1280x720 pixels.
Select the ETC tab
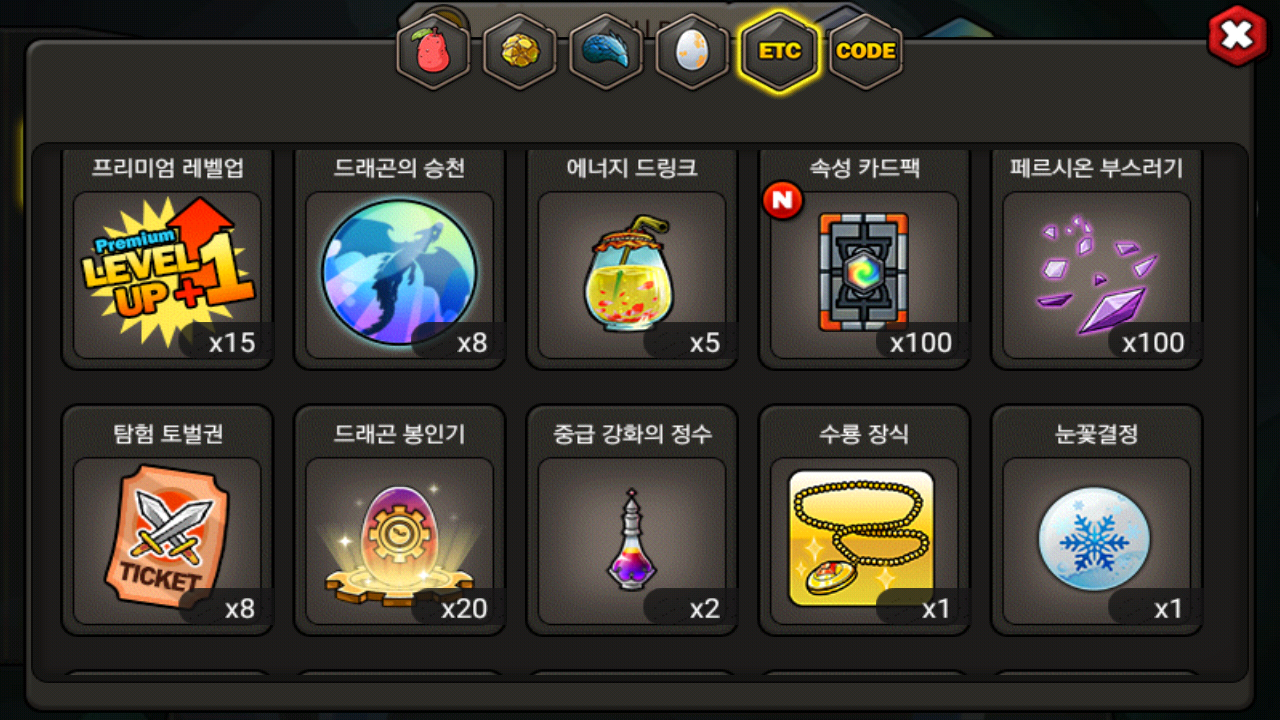tap(779, 52)
